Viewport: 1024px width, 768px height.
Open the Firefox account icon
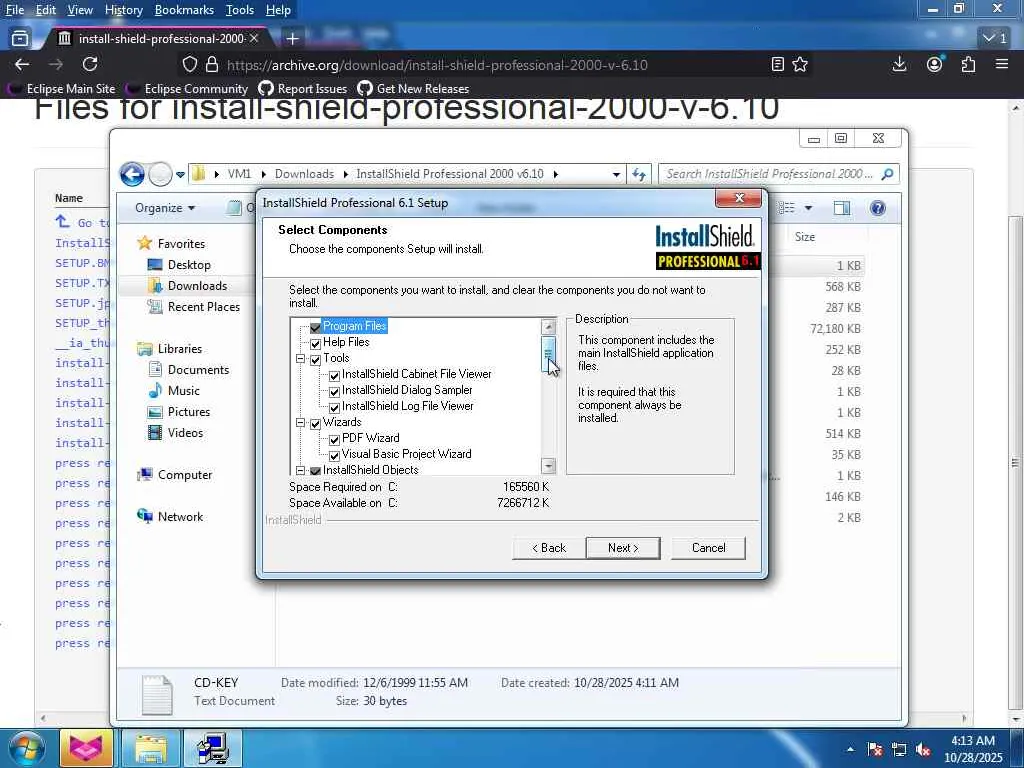tap(935, 64)
